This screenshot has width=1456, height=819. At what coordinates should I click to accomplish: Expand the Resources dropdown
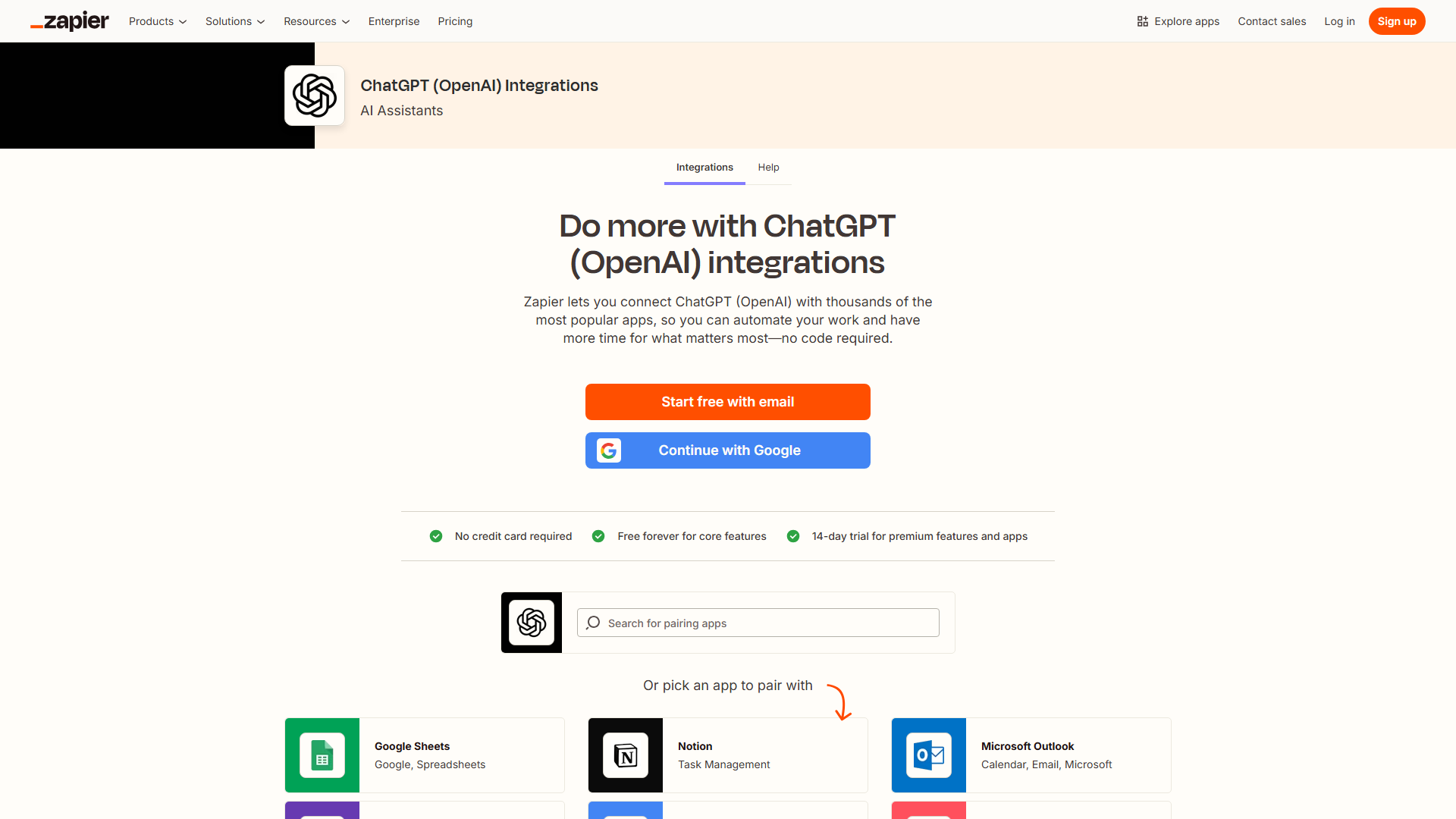point(316,21)
